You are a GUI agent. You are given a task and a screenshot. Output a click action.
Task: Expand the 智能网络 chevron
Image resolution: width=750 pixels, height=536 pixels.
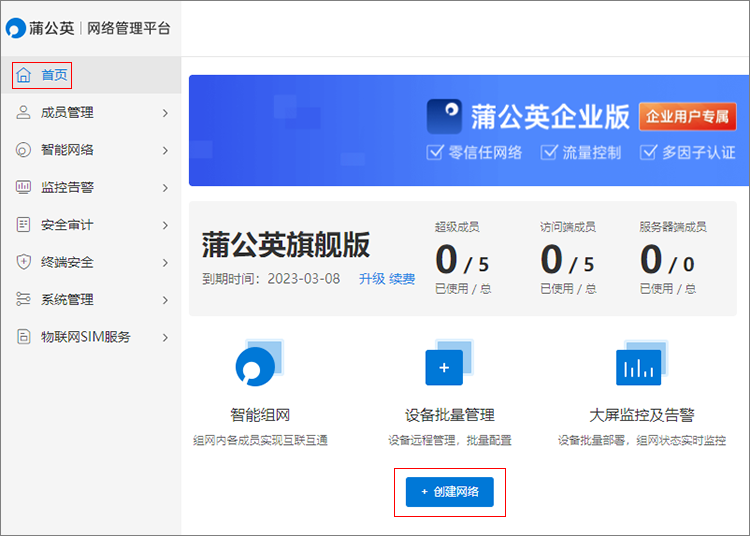(165, 150)
